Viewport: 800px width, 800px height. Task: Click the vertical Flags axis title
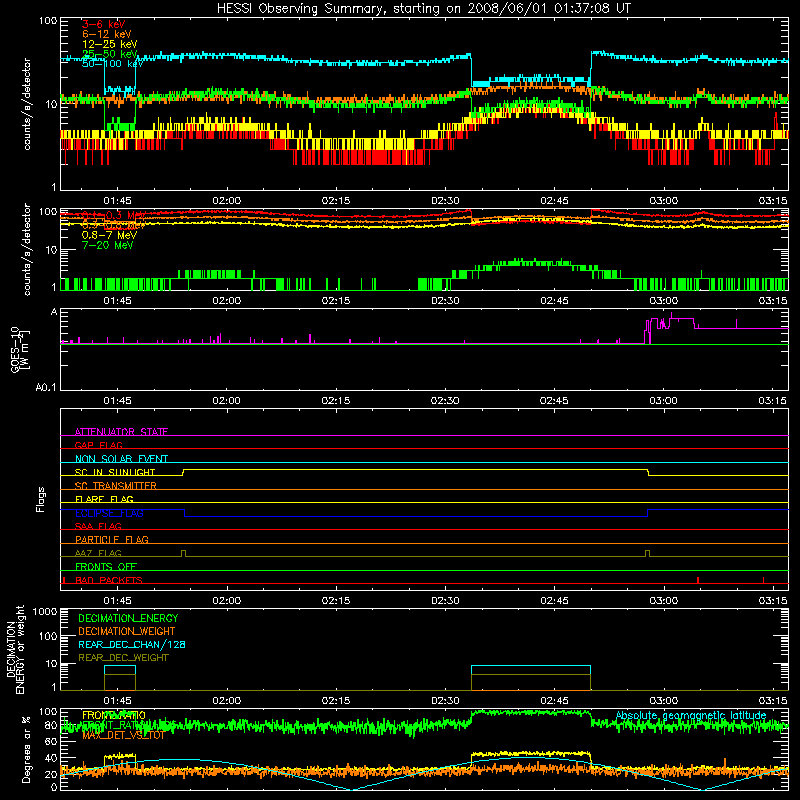click(x=41, y=500)
